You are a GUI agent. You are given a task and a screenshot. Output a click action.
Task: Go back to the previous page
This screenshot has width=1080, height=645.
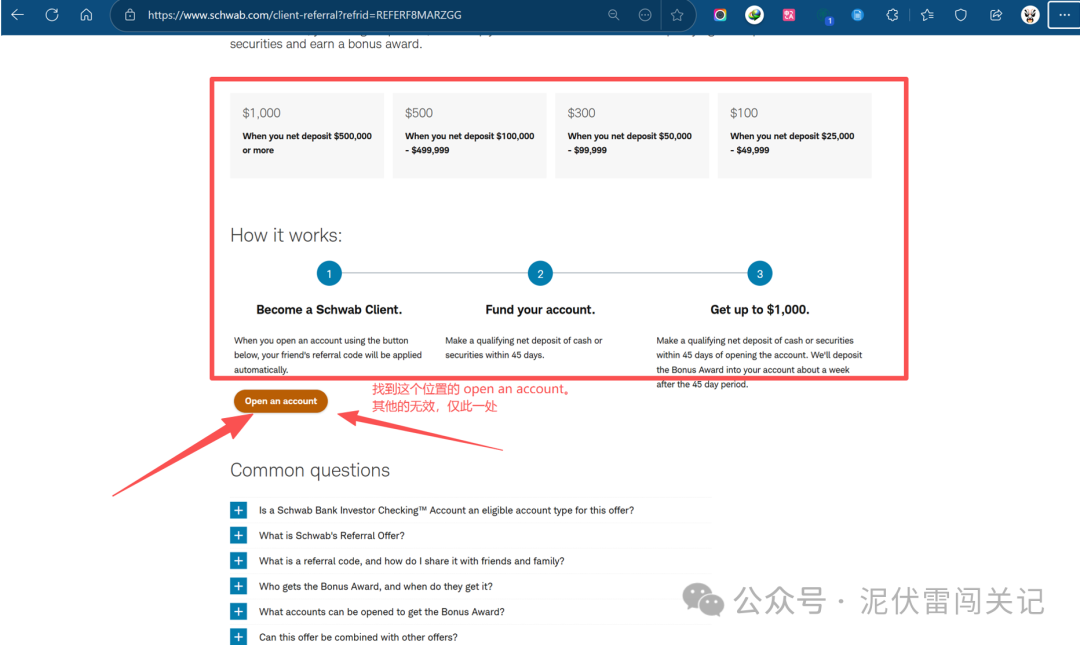[17, 14]
